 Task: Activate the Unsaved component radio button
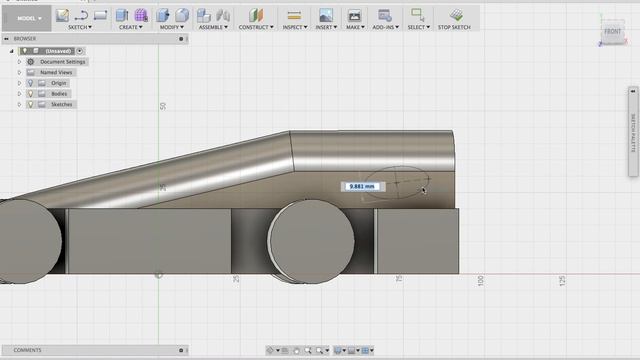click(x=80, y=51)
